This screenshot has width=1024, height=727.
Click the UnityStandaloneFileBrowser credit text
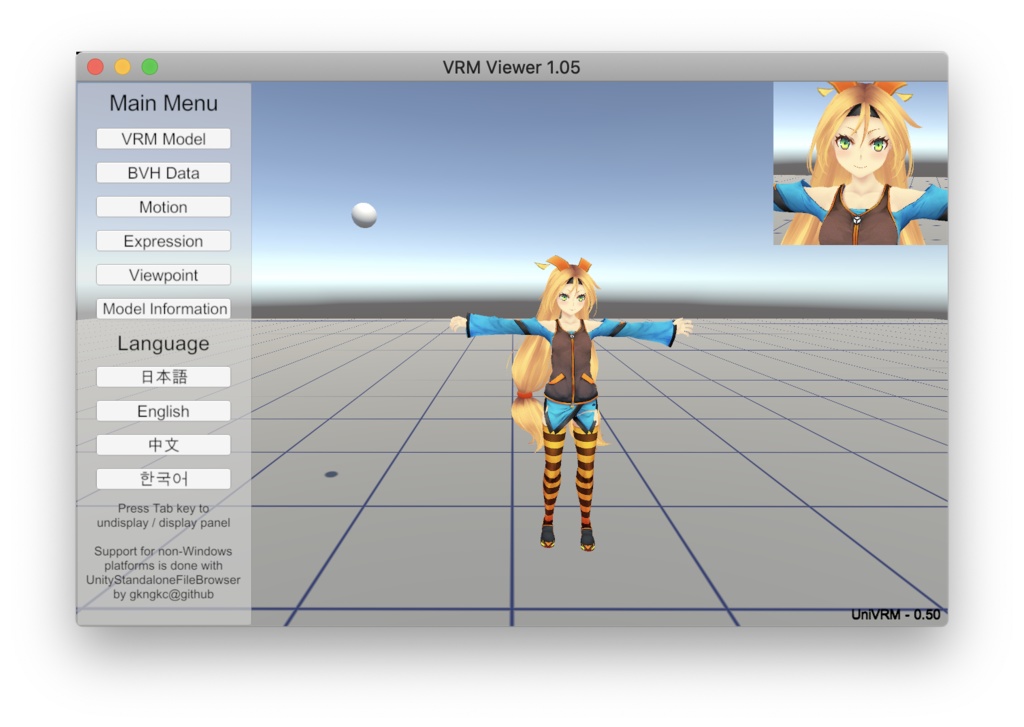tap(163, 572)
